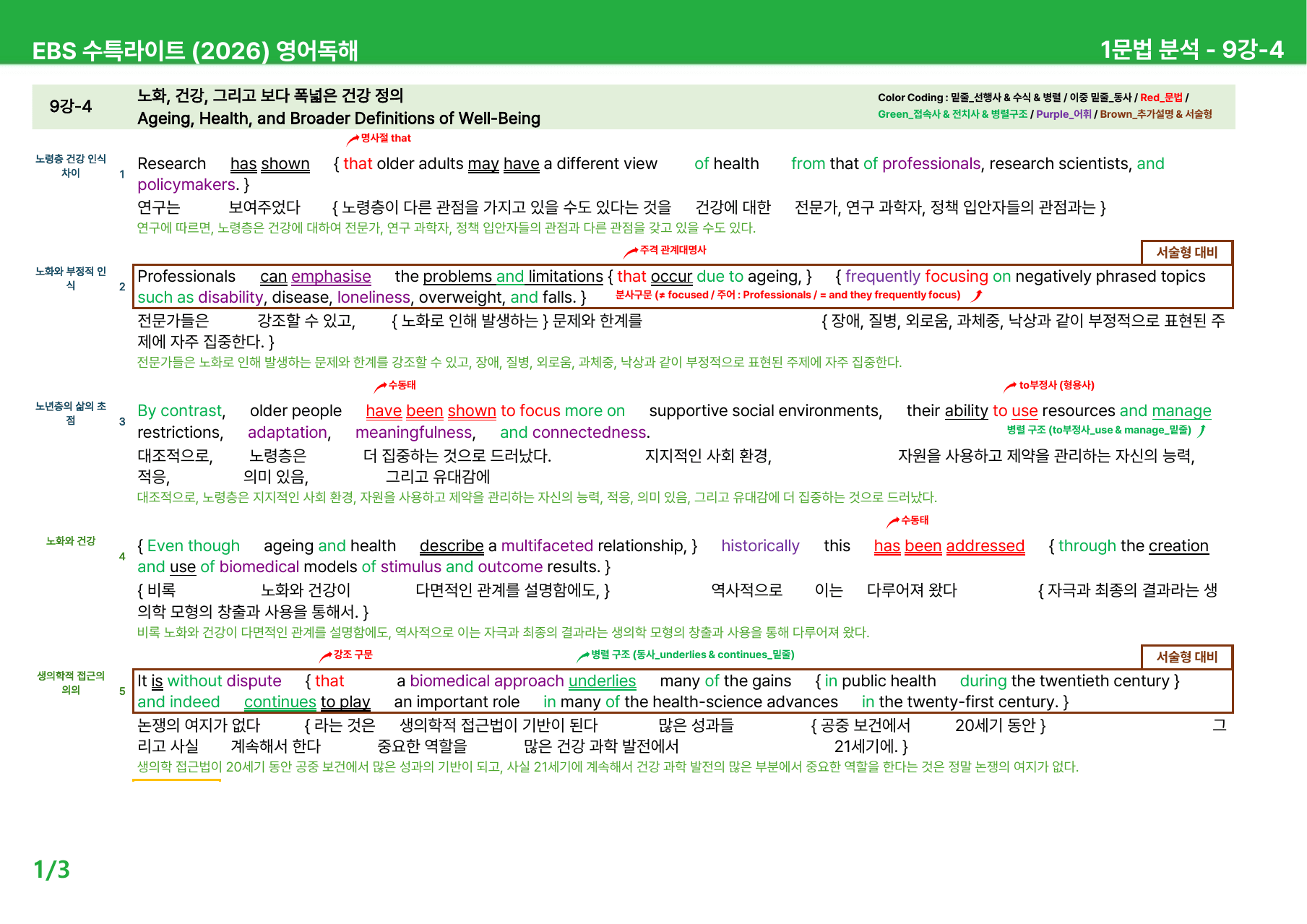Click the red phrase 'has been addressed'
The width and height of the screenshot is (1307, 924).
coord(949,546)
